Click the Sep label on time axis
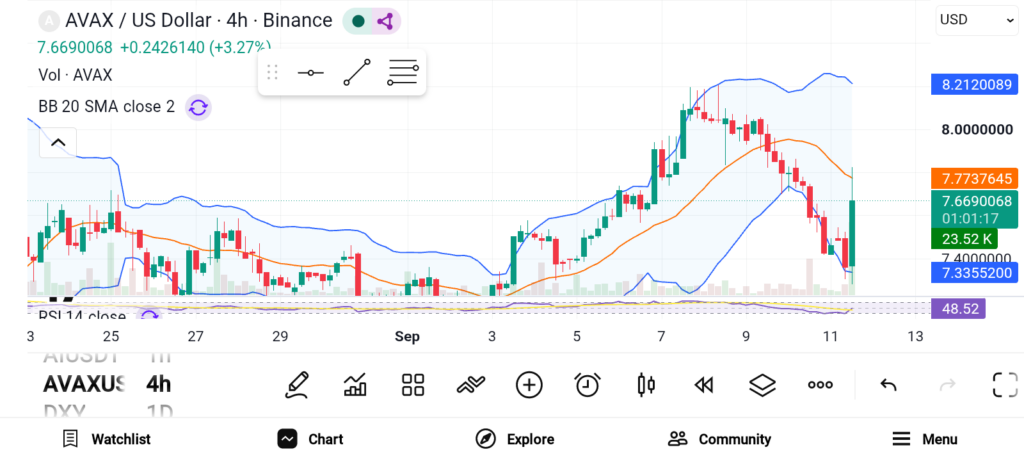 tap(407, 337)
